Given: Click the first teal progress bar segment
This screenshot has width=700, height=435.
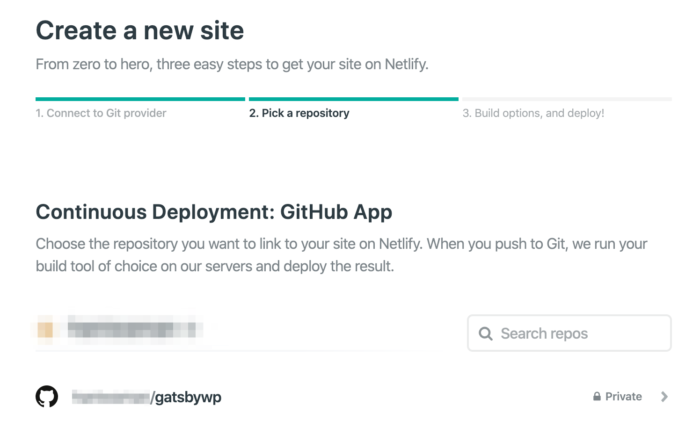Looking at the screenshot, I should click(x=140, y=99).
